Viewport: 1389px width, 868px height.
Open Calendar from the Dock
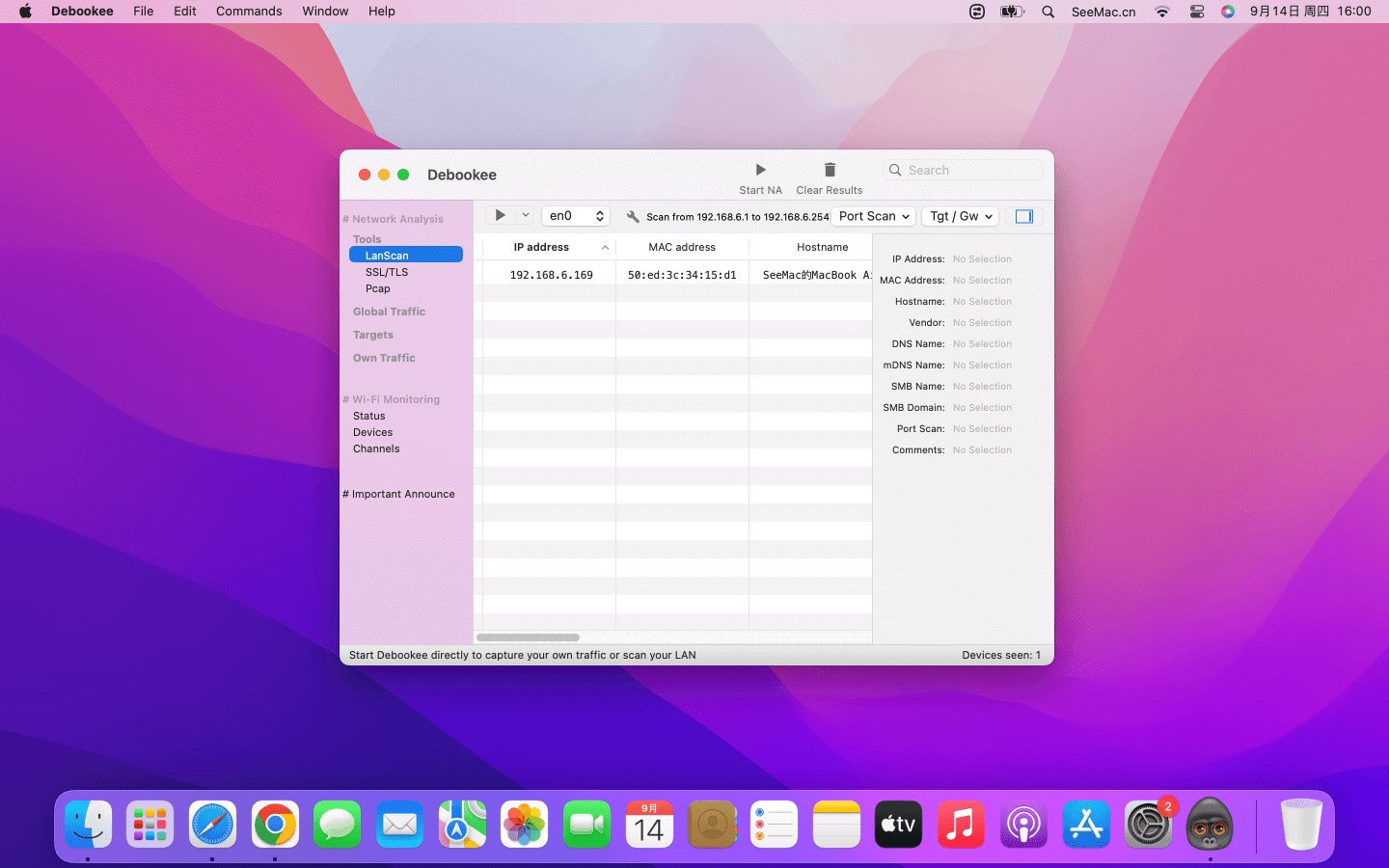(649, 825)
